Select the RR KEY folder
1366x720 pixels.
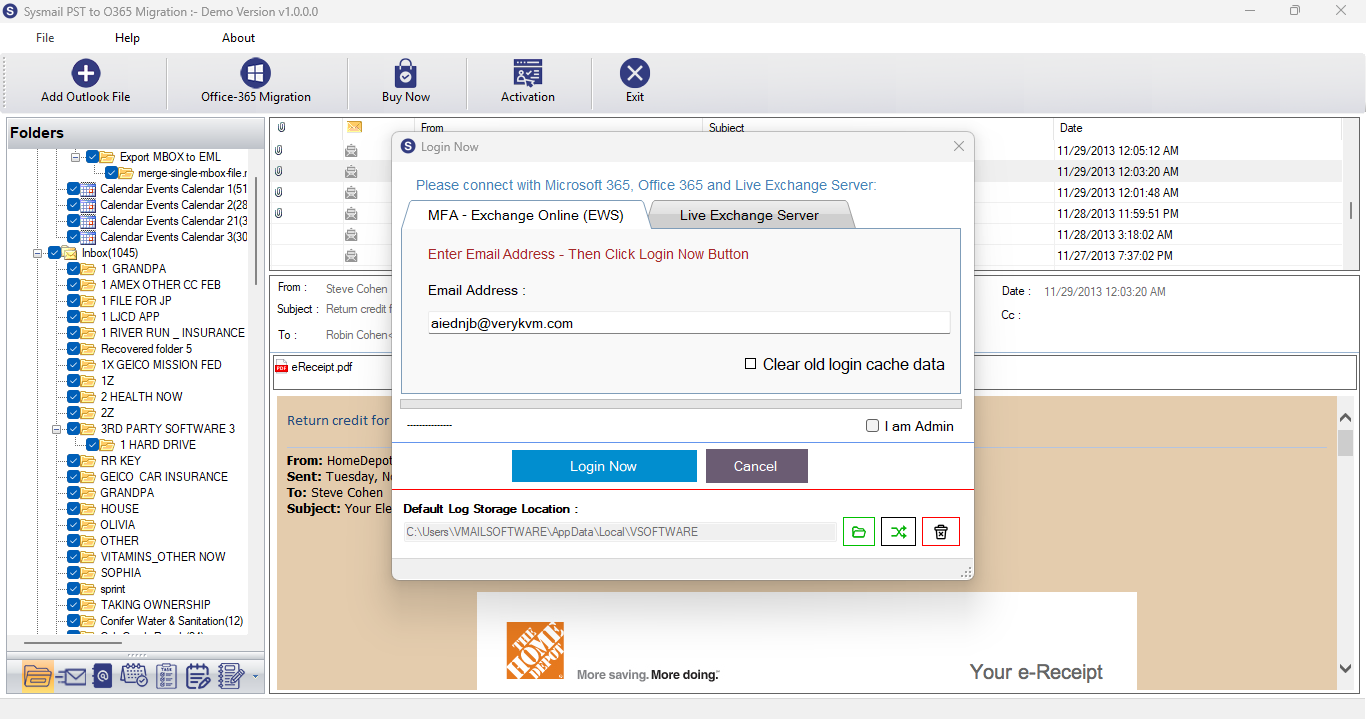(x=121, y=461)
